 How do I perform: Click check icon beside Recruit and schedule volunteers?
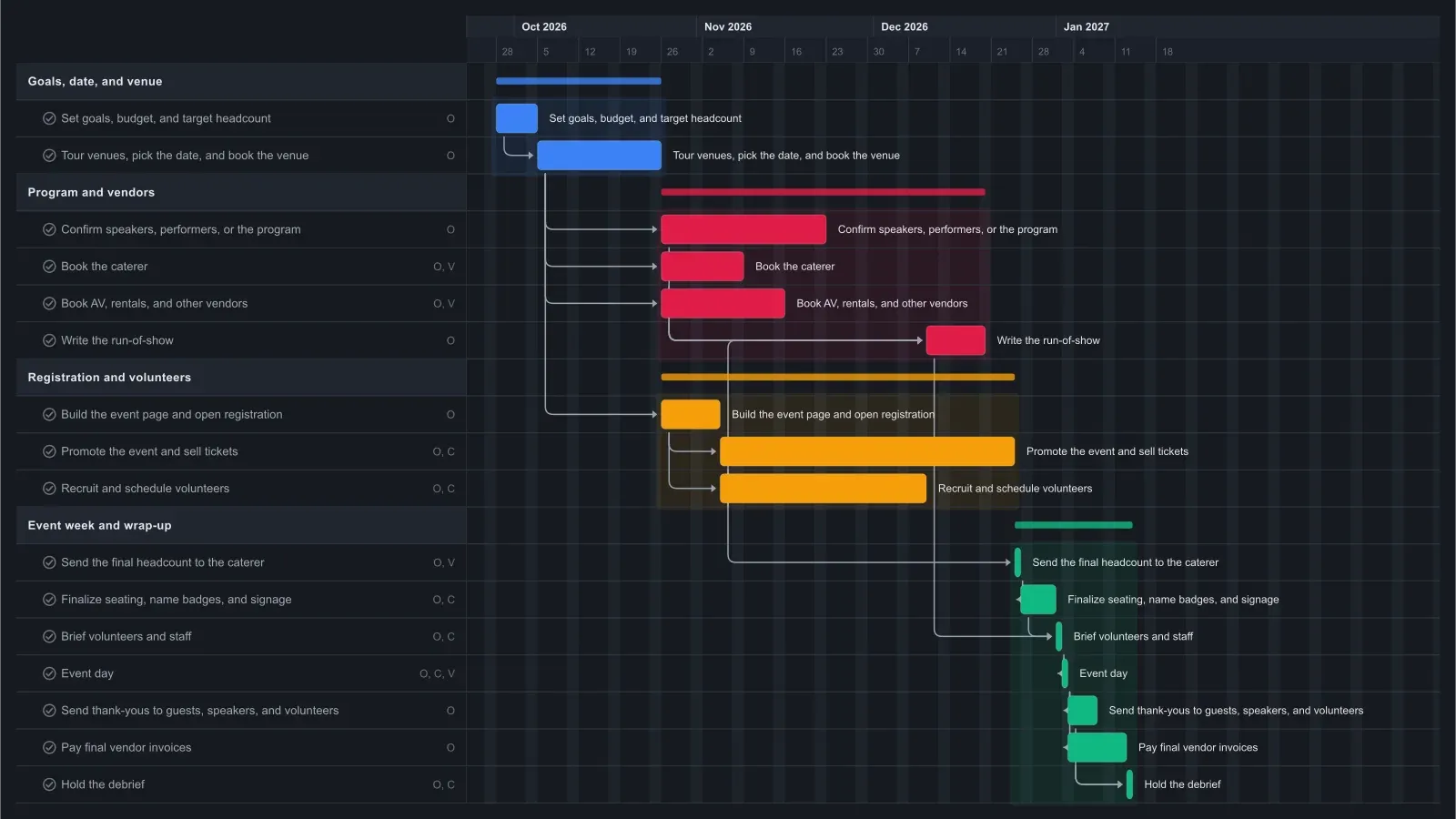(49, 489)
